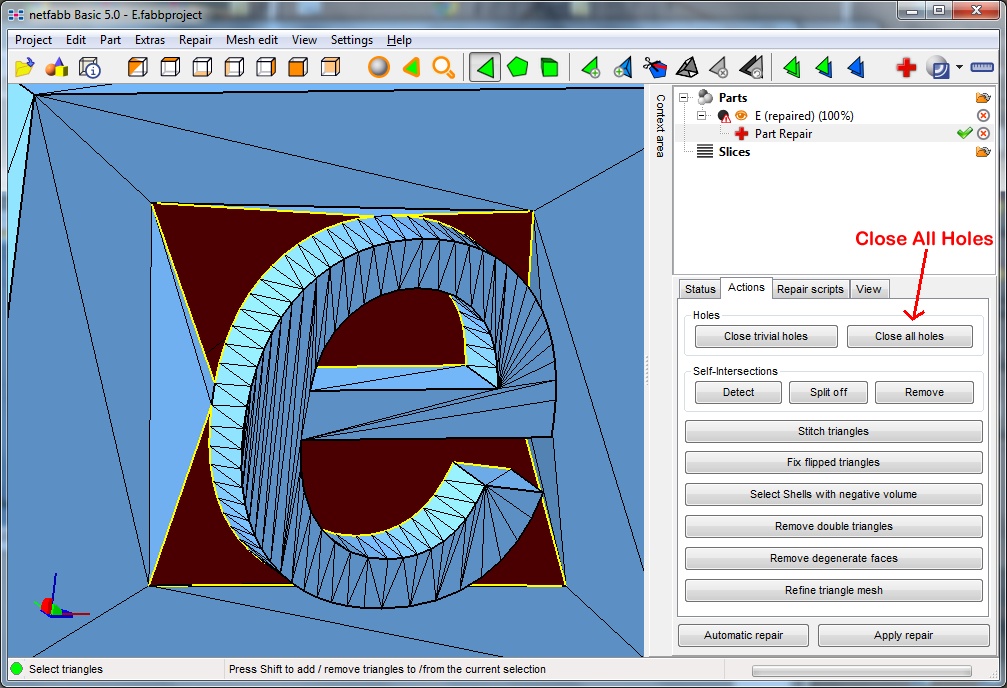Click the first green double-triangle icon
The image size is (1007, 688).
click(x=792, y=67)
